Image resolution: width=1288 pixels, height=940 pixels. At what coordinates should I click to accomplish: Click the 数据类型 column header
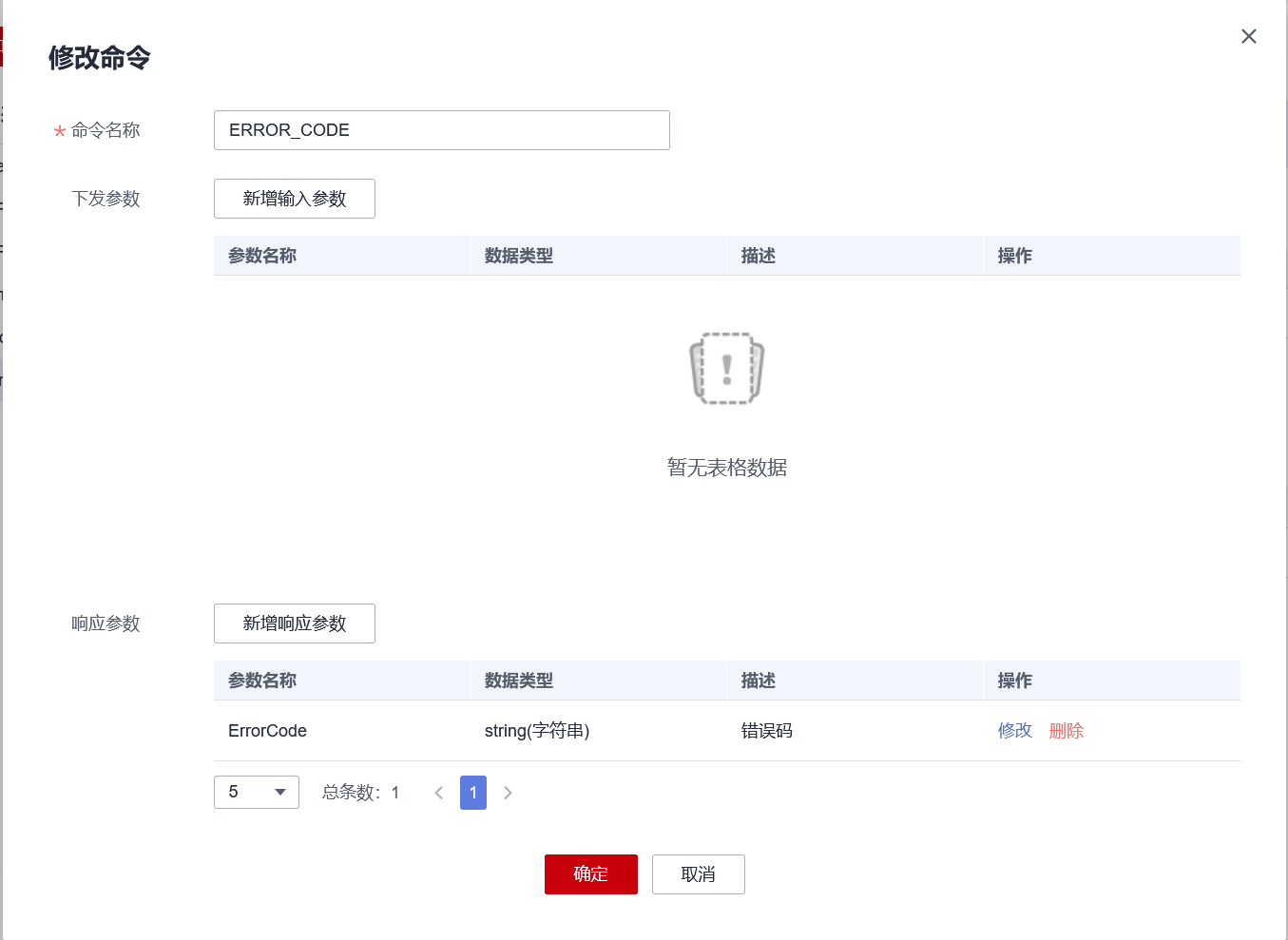[x=518, y=681]
